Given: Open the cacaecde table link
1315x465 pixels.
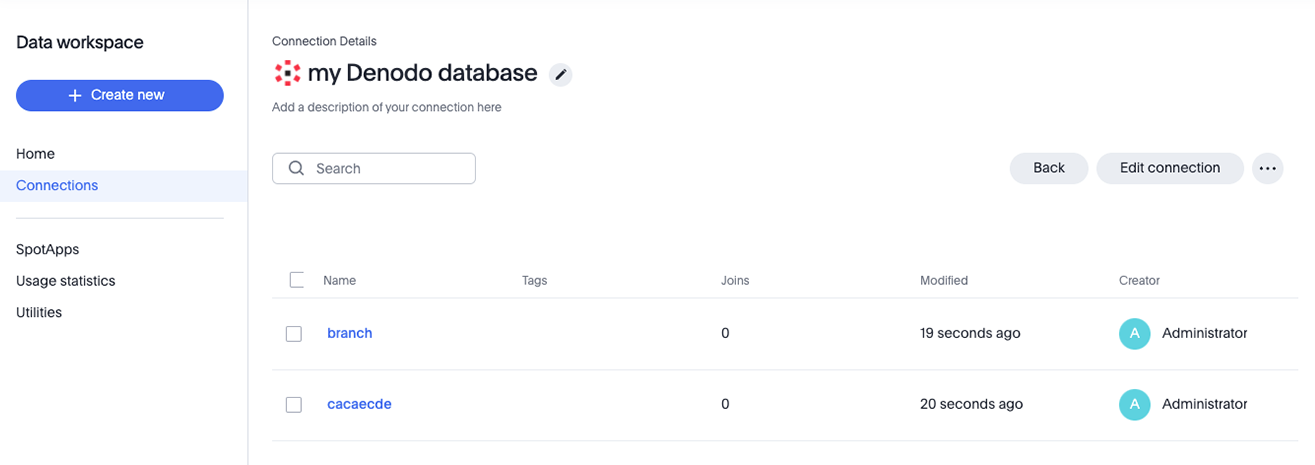Looking at the screenshot, I should click(359, 404).
